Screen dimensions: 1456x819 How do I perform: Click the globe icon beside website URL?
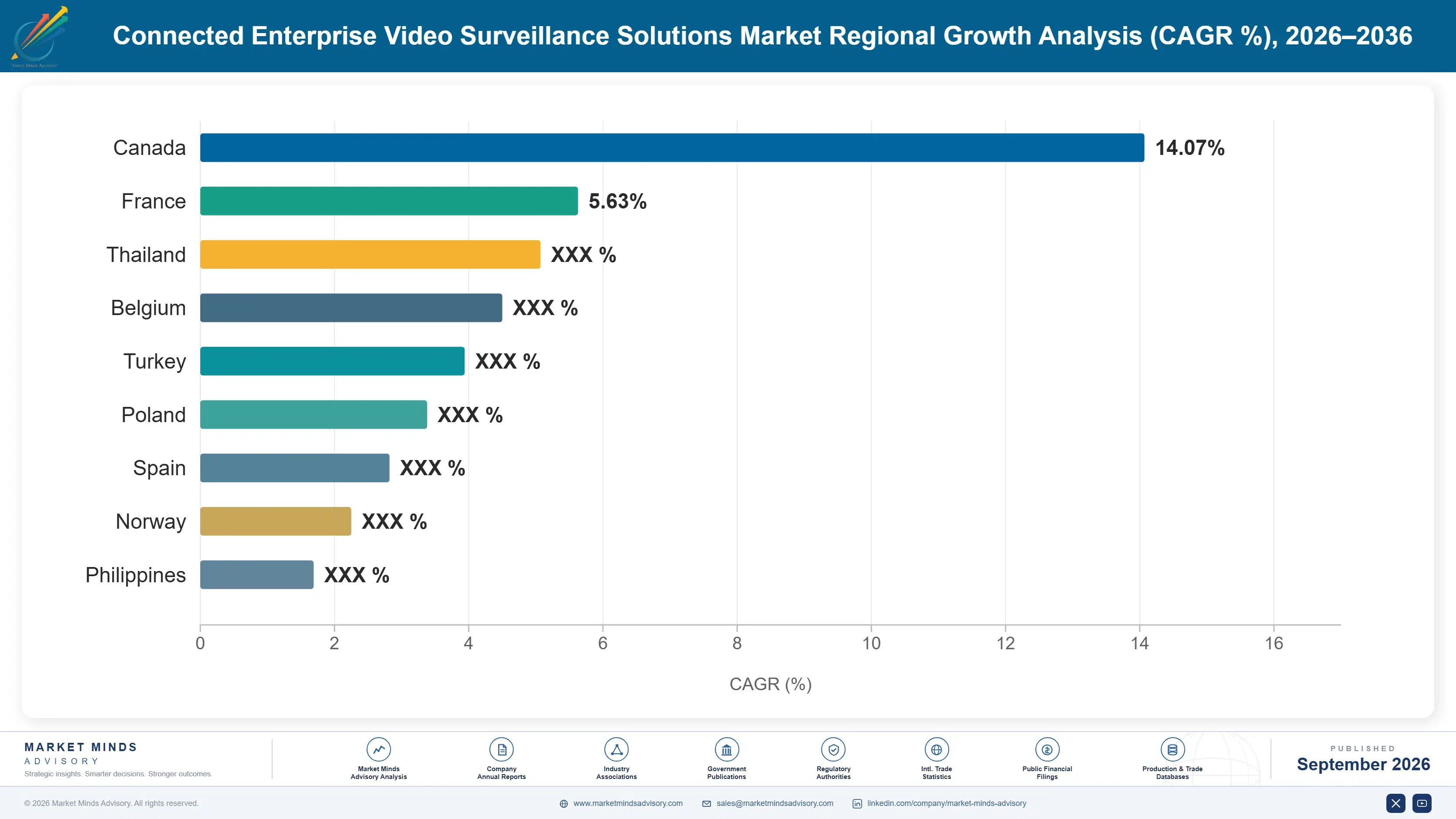(563, 804)
